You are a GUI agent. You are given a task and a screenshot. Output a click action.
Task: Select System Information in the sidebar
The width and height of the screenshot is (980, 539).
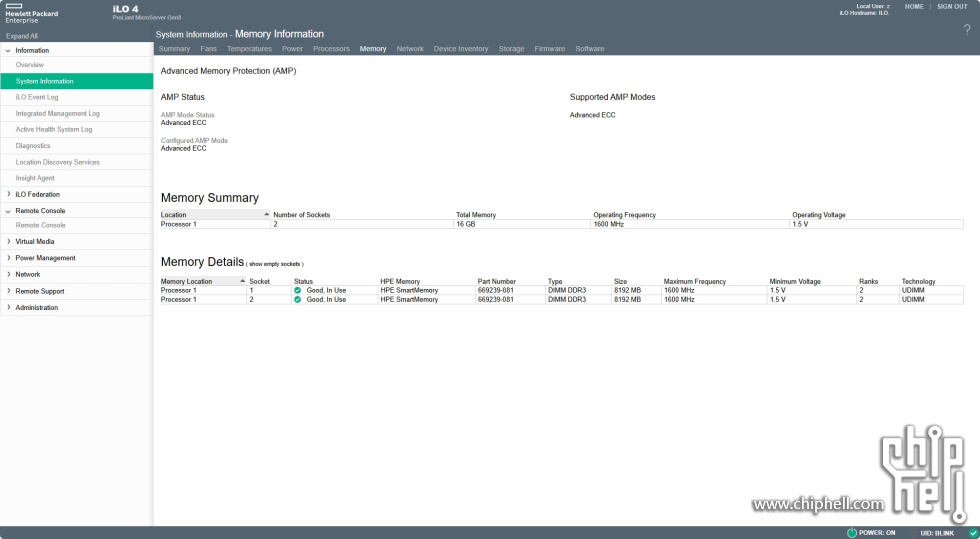pos(76,81)
